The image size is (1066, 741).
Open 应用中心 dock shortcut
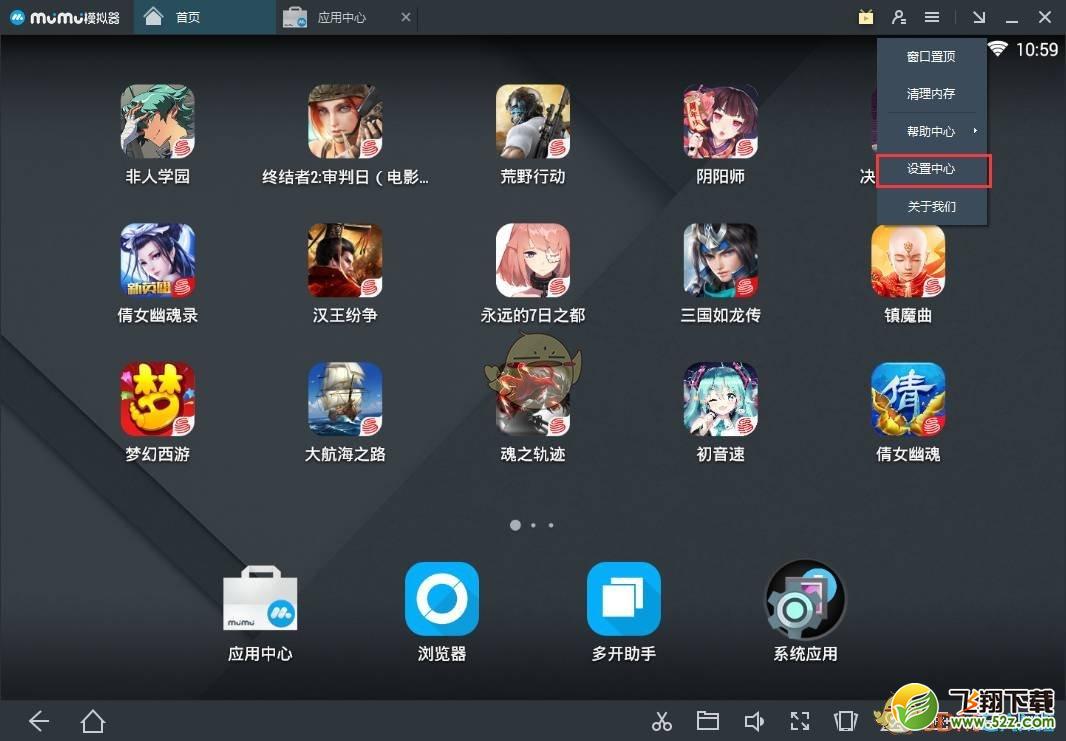(x=260, y=598)
